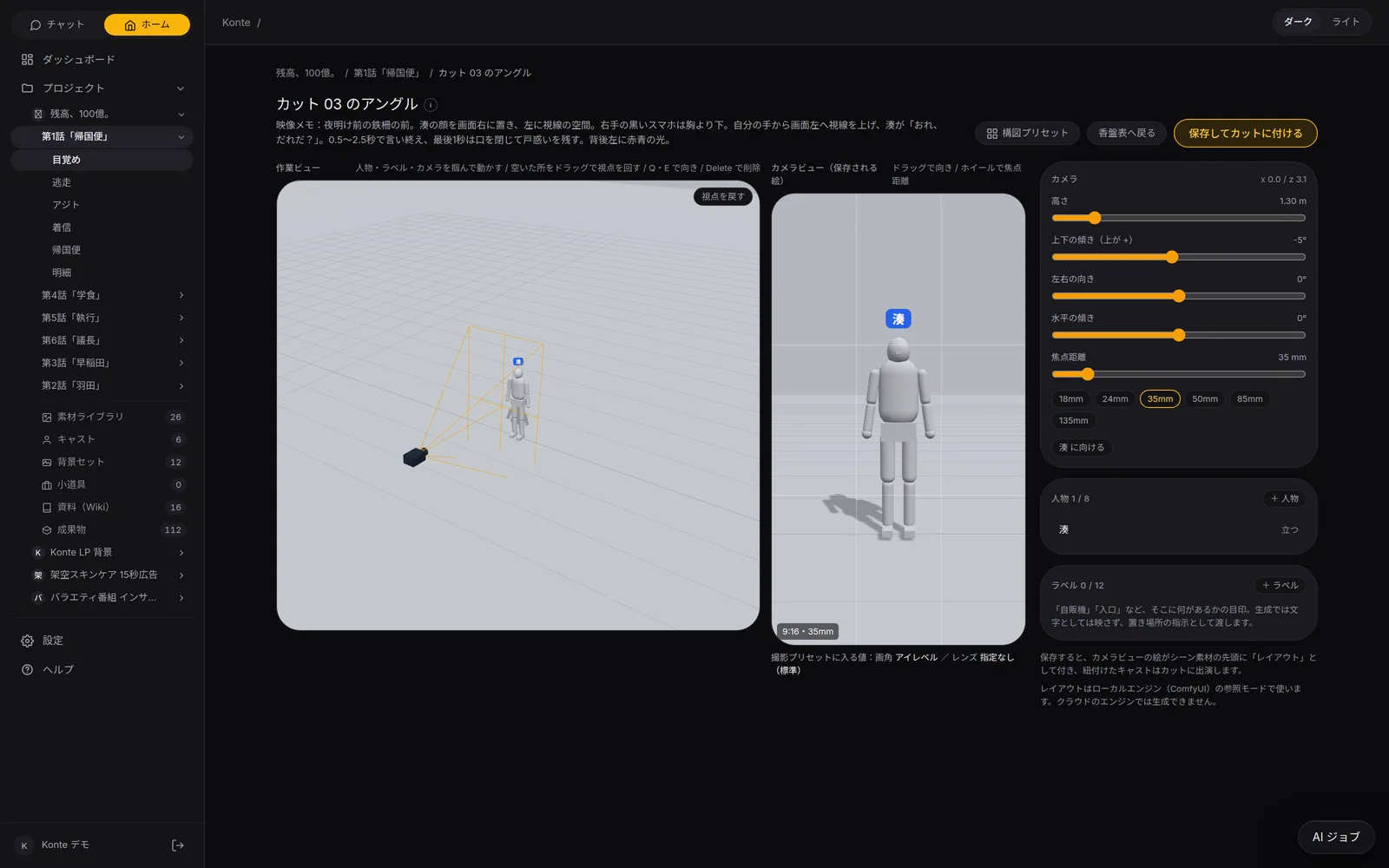Viewport: 1389px width, 868px height.
Task: Click the 残高、100億。 project icon in sidebar
Action: click(38, 114)
